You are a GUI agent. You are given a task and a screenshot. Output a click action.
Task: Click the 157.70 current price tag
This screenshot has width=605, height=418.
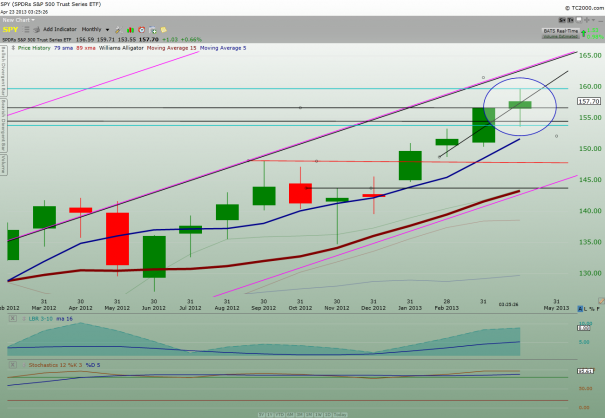(x=589, y=102)
